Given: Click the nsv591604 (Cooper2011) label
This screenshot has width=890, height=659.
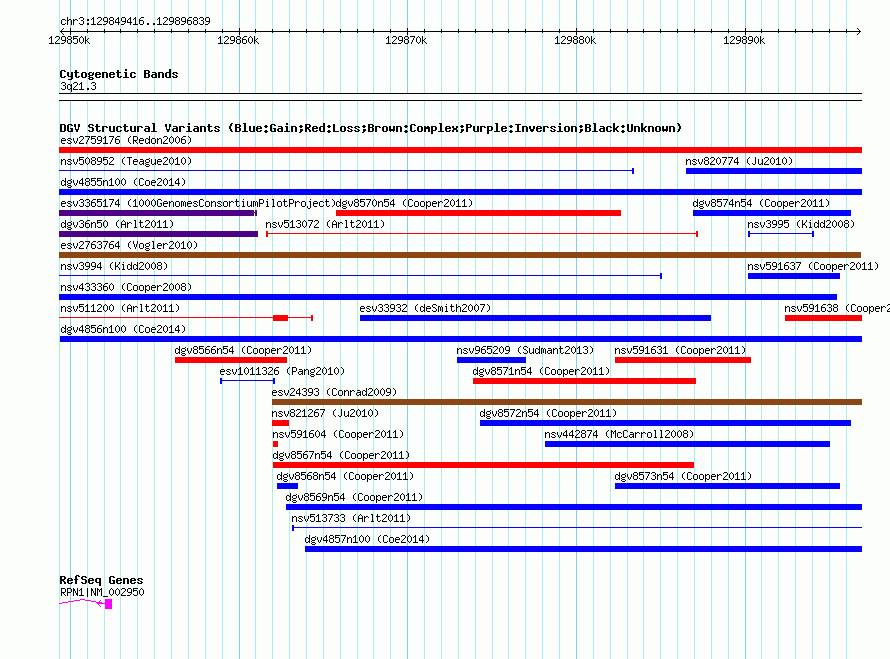Looking at the screenshot, I should pos(338,434).
